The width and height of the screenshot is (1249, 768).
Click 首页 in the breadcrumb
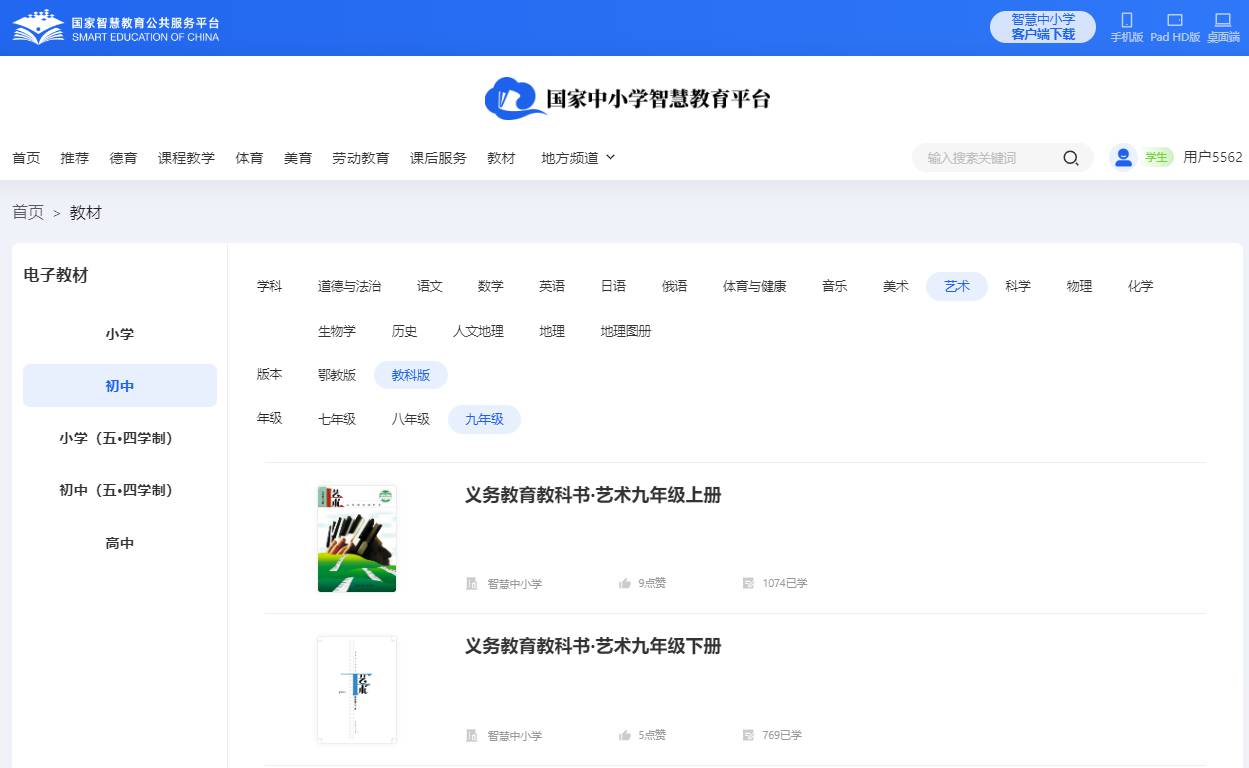(x=28, y=212)
